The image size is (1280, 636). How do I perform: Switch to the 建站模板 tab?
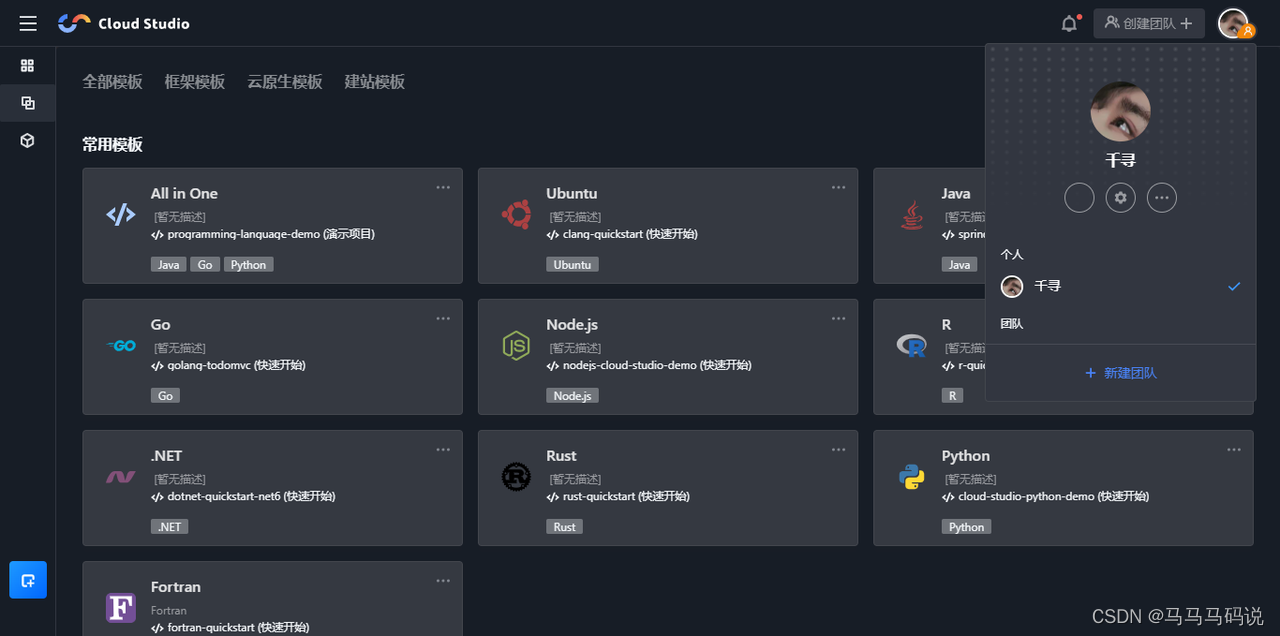click(375, 82)
